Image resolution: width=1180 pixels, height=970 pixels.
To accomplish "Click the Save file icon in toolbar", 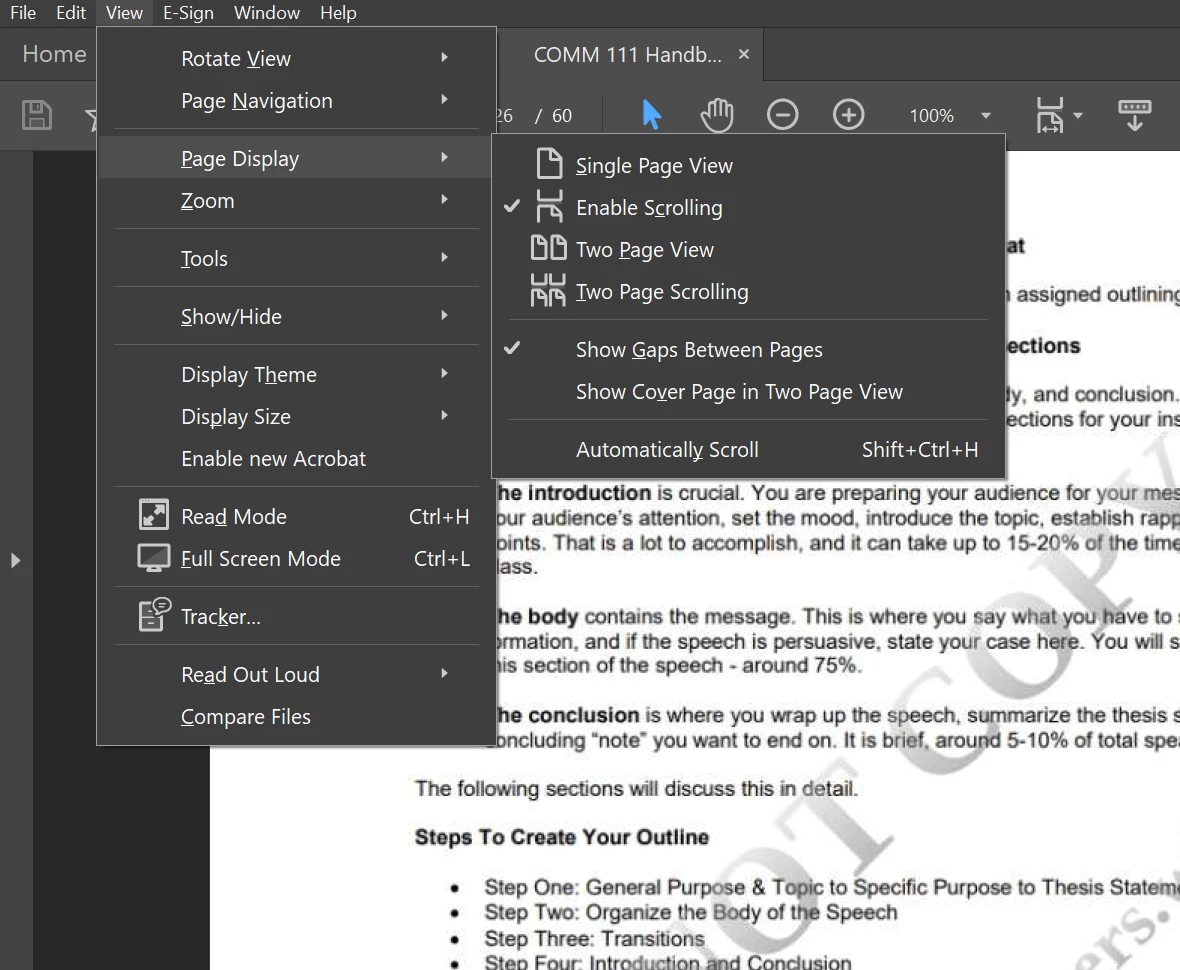I will pyautogui.click(x=36, y=115).
